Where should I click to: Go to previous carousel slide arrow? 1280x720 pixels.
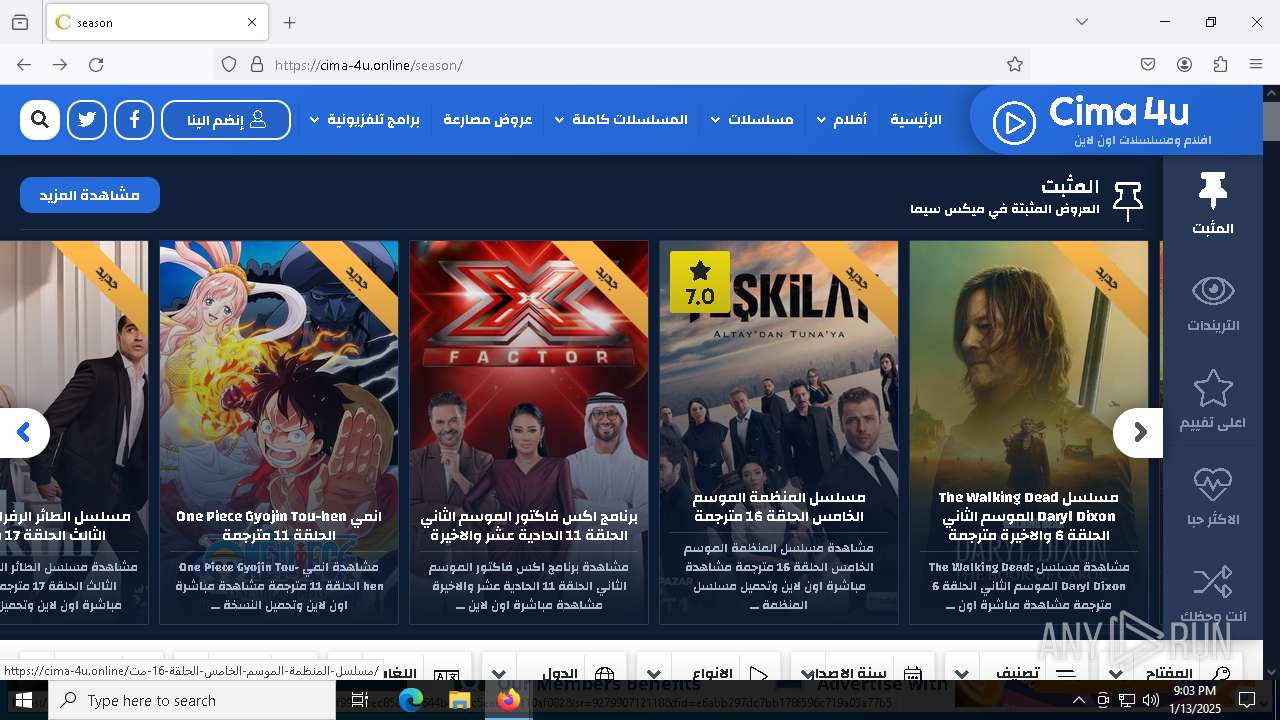point(24,433)
